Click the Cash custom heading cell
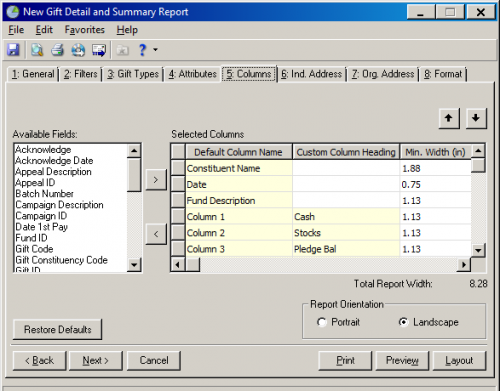 pos(346,217)
